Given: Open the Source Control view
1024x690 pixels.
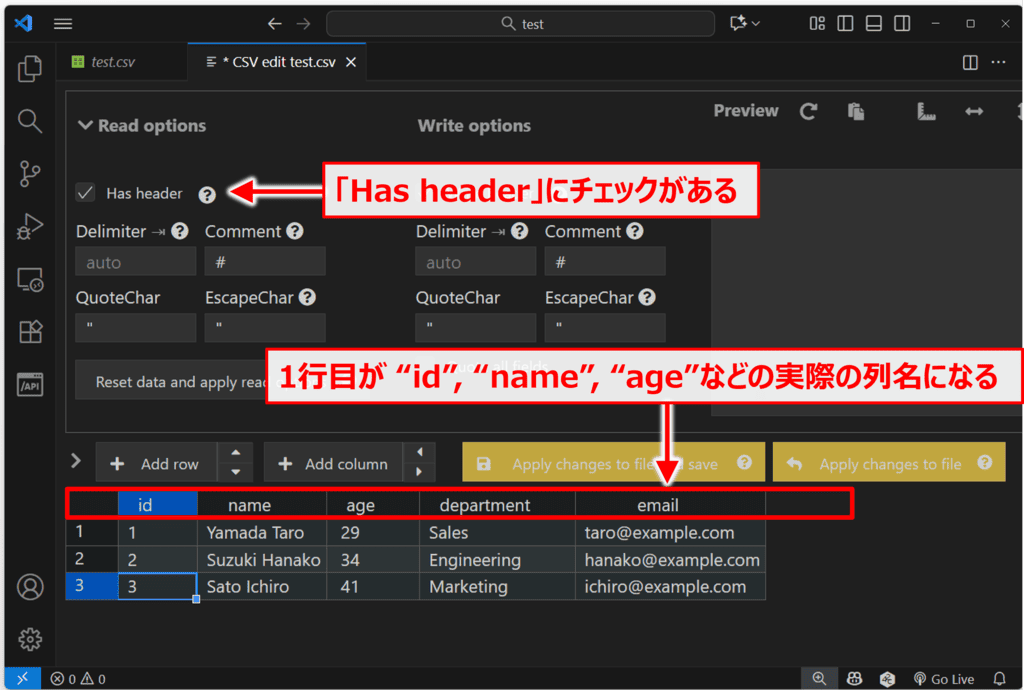Looking at the screenshot, I should point(30,174).
